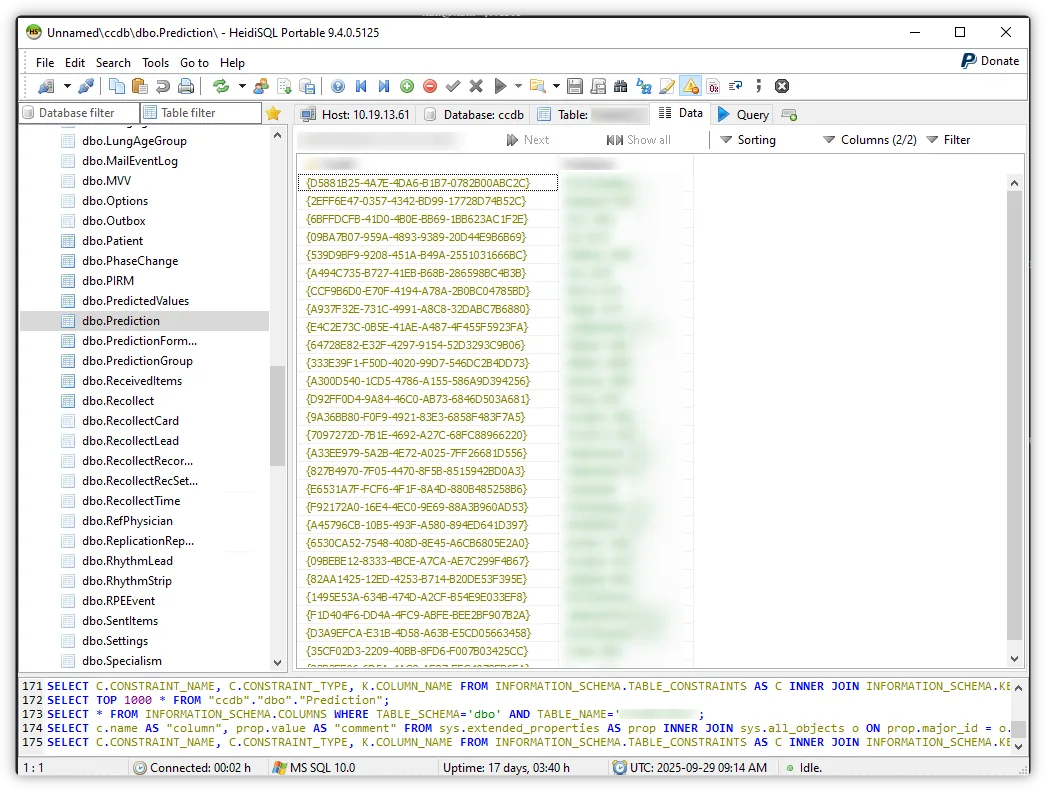
Task: Save with the floppy disk icon
Action: pyautogui.click(x=574, y=86)
